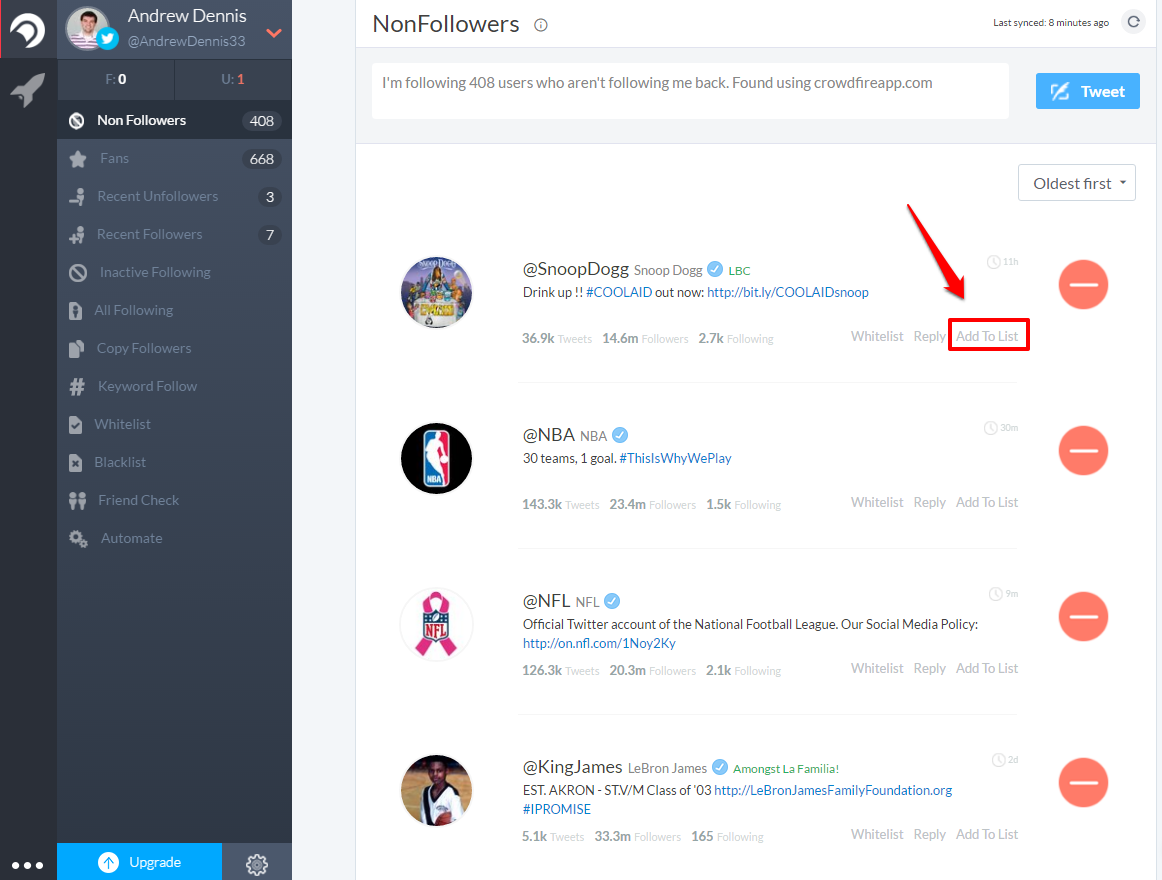This screenshot has height=880, width=1162.
Task: Click NFL profile avatar
Action: pos(436,625)
